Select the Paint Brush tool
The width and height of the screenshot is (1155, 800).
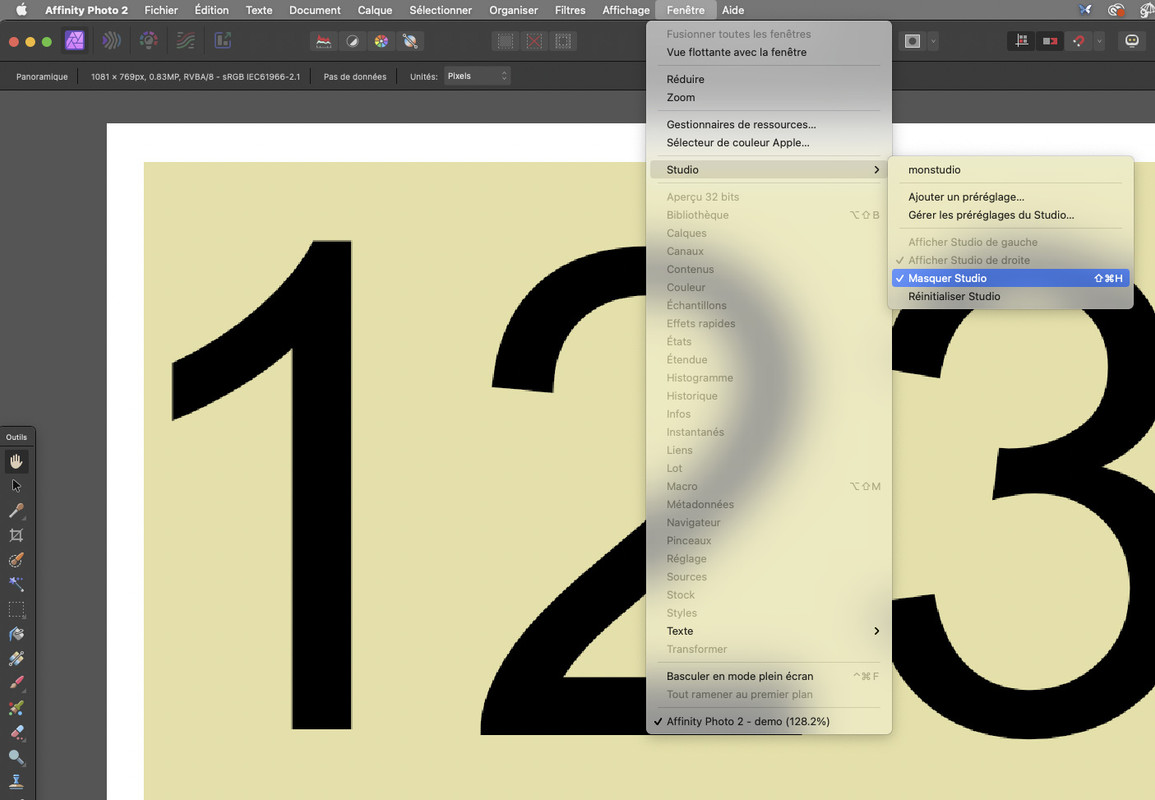16,684
